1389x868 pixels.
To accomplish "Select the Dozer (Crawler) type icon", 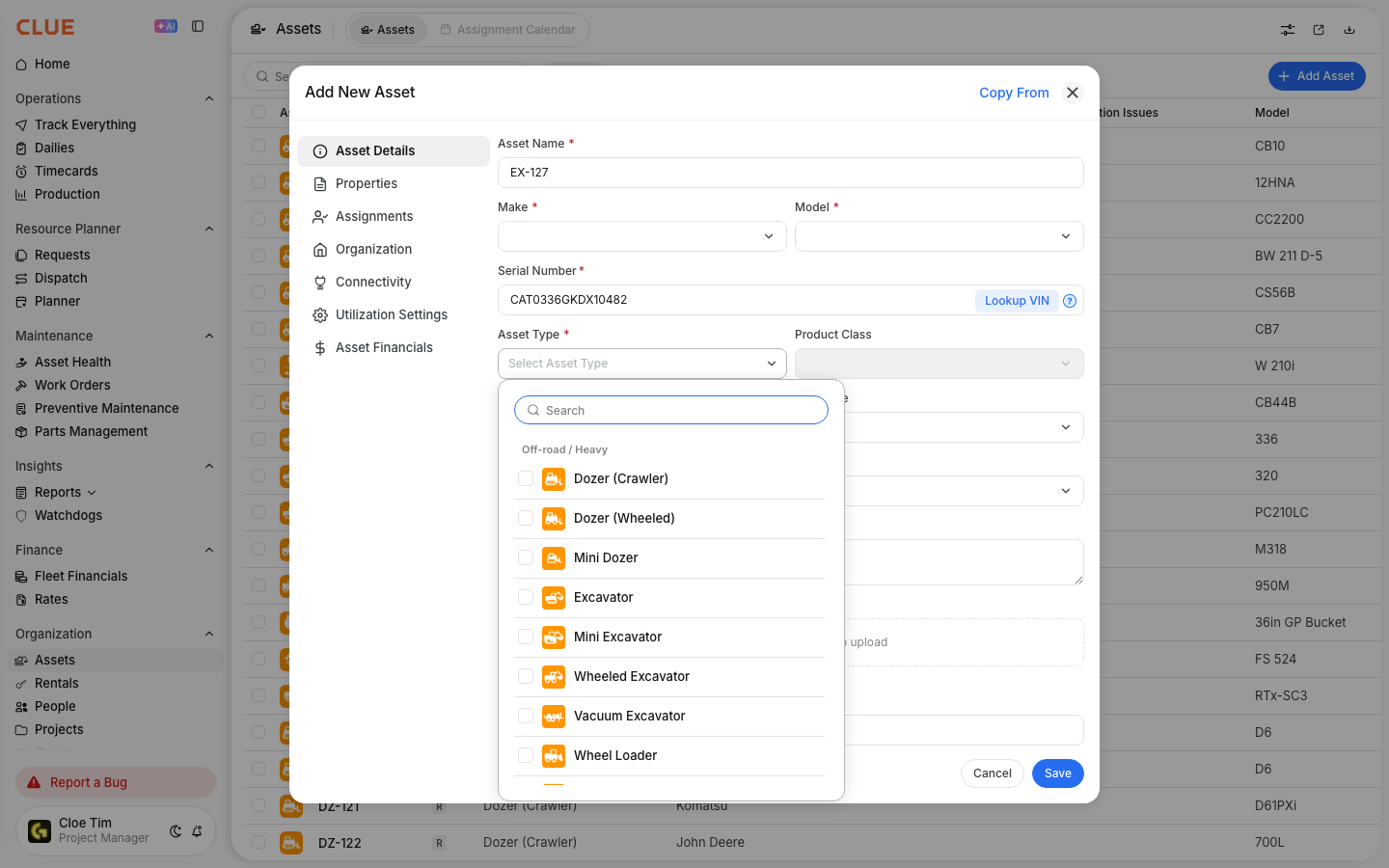I will click(x=554, y=479).
